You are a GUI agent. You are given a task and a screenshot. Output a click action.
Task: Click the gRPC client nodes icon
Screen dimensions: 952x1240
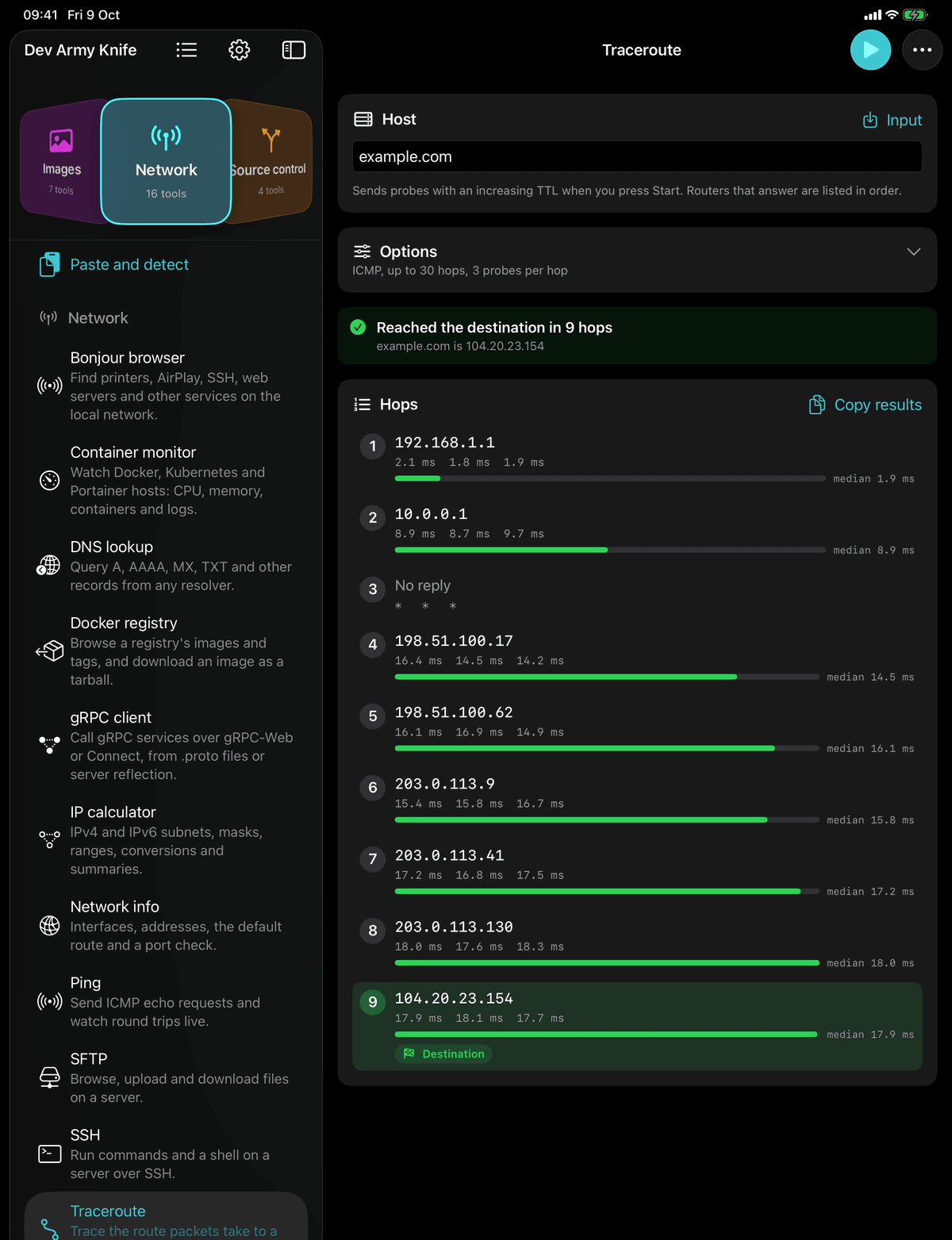coord(49,745)
